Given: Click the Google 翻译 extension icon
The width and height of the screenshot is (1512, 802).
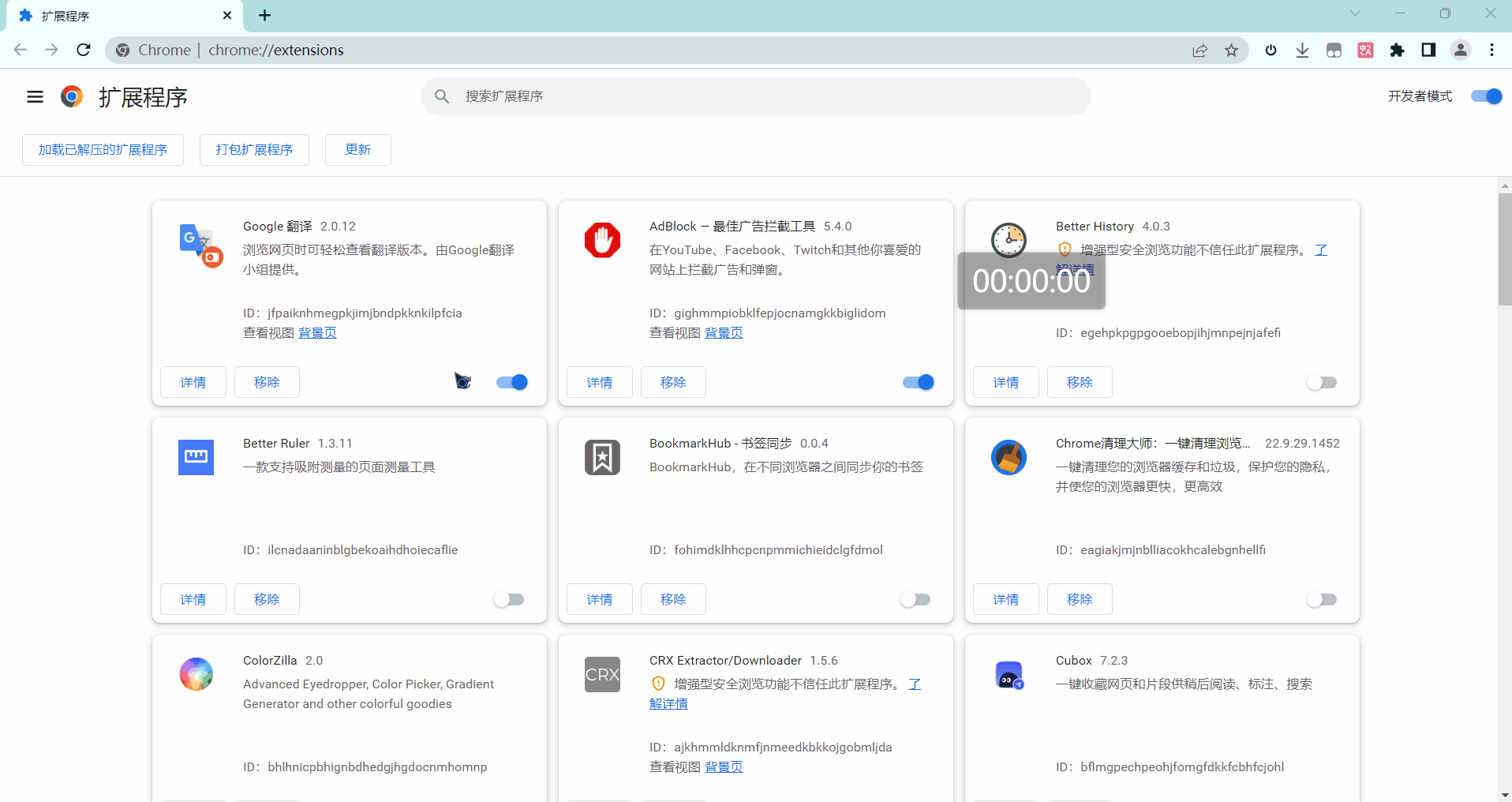Looking at the screenshot, I should tap(200, 244).
